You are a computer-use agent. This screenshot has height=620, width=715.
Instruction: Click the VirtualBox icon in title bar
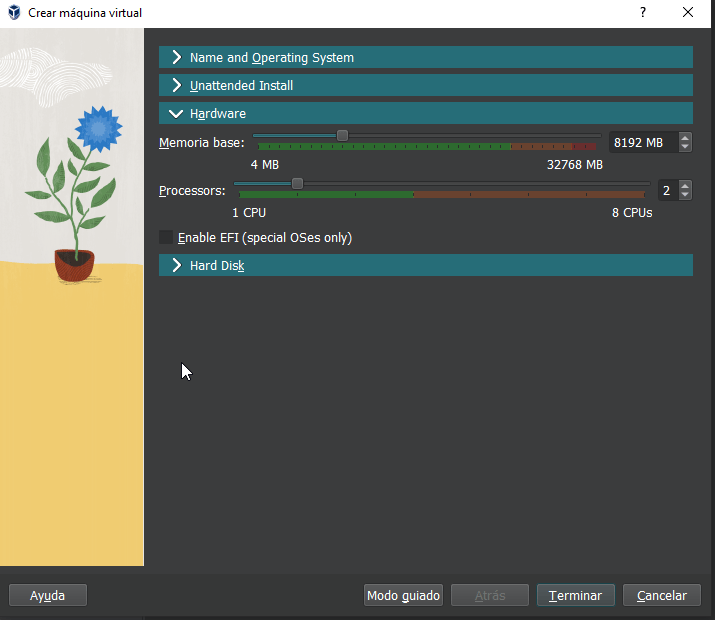[13, 12]
